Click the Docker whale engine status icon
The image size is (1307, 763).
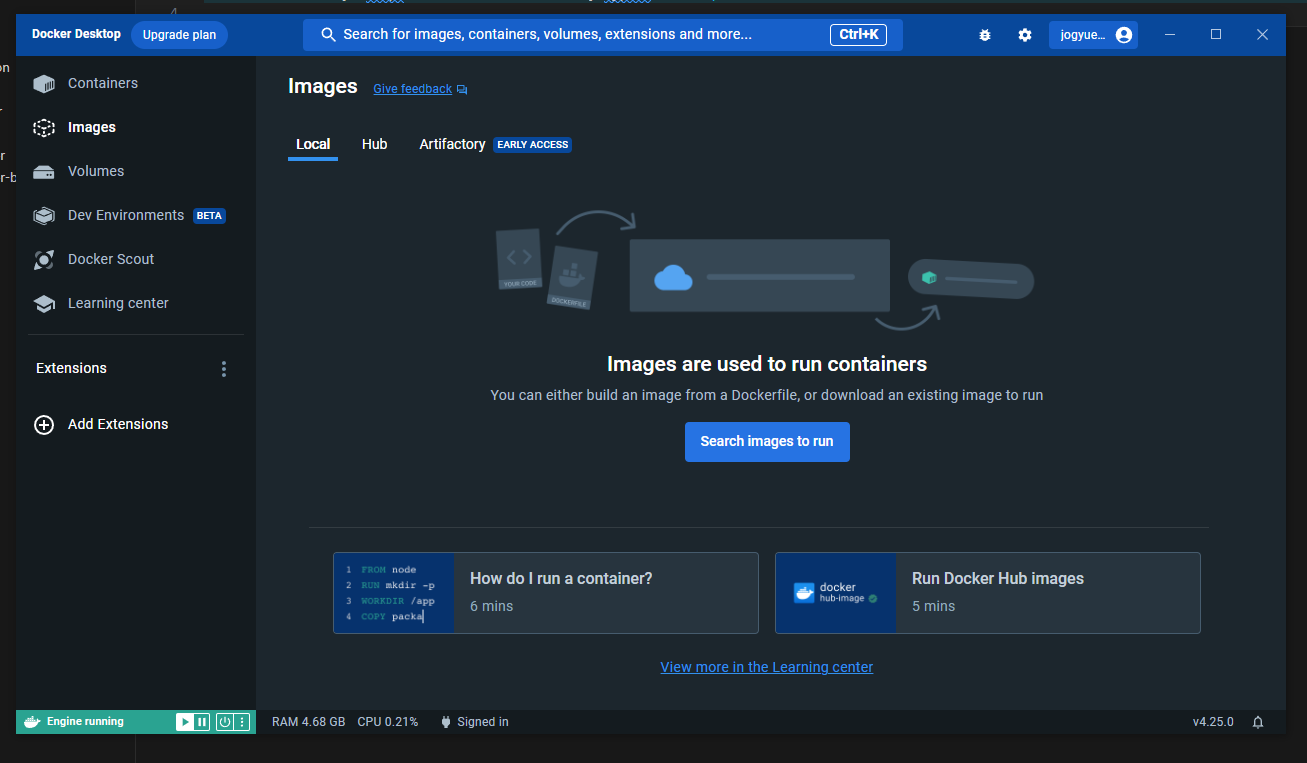(32, 722)
